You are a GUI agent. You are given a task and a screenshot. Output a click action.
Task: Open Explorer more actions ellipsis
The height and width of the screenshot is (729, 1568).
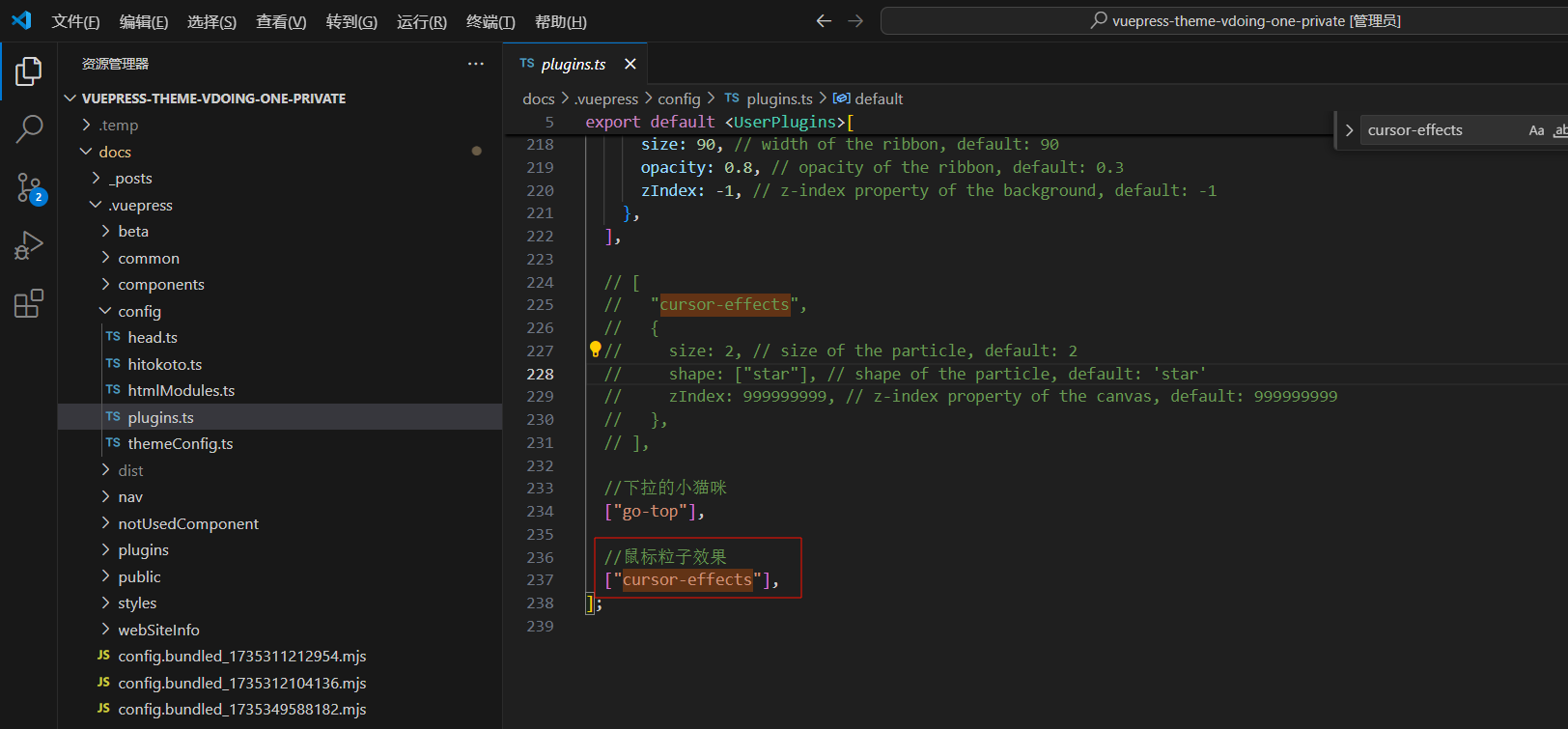pos(476,64)
